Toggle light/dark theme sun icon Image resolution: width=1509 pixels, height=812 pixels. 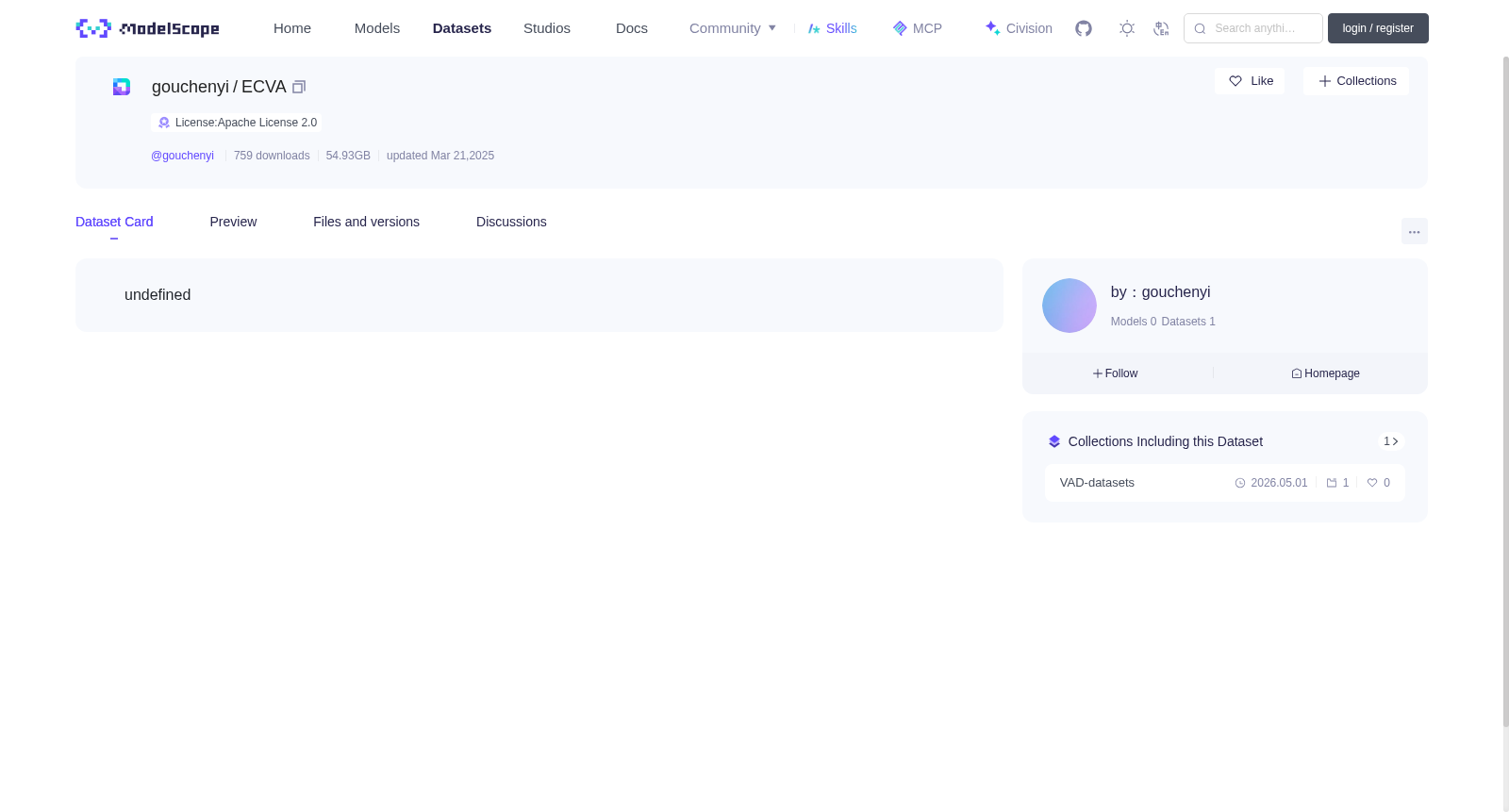click(x=1127, y=28)
